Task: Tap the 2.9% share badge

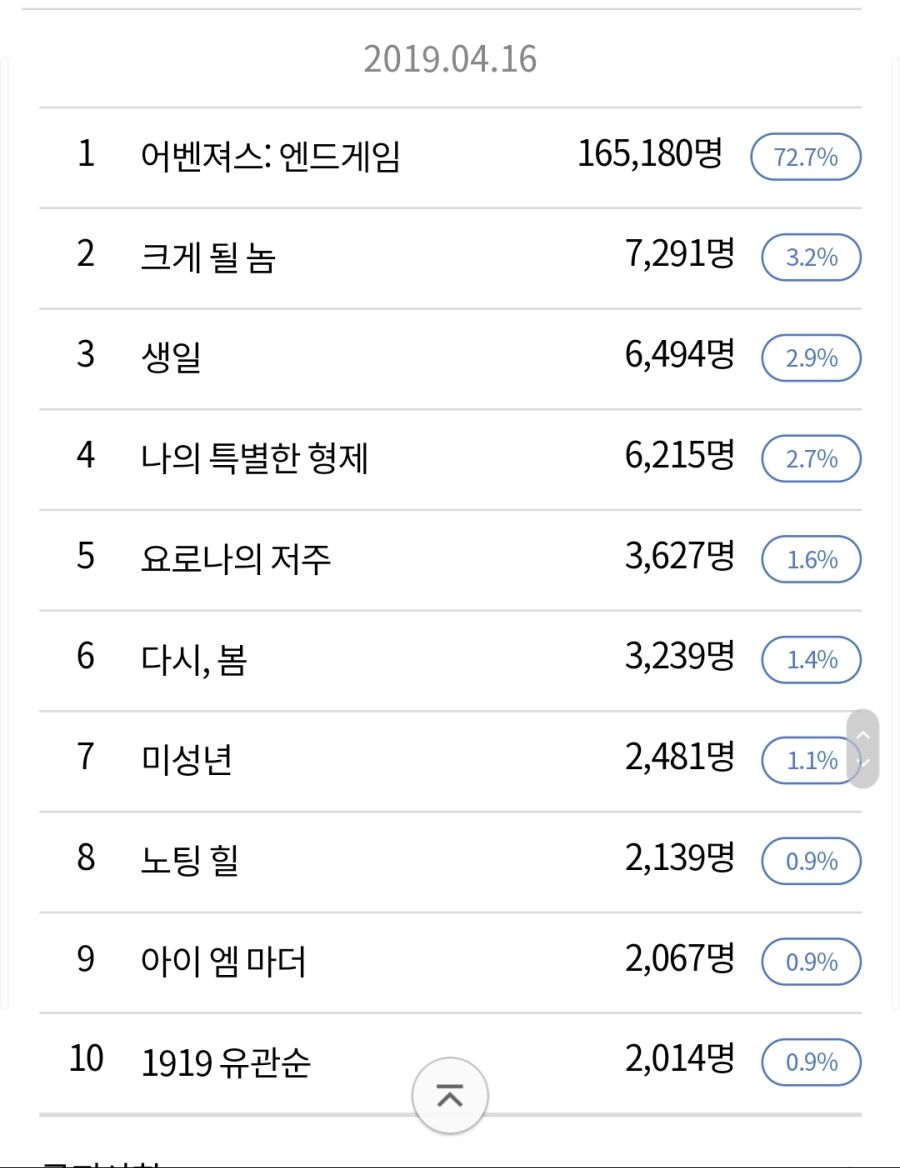Action: (x=811, y=358)
